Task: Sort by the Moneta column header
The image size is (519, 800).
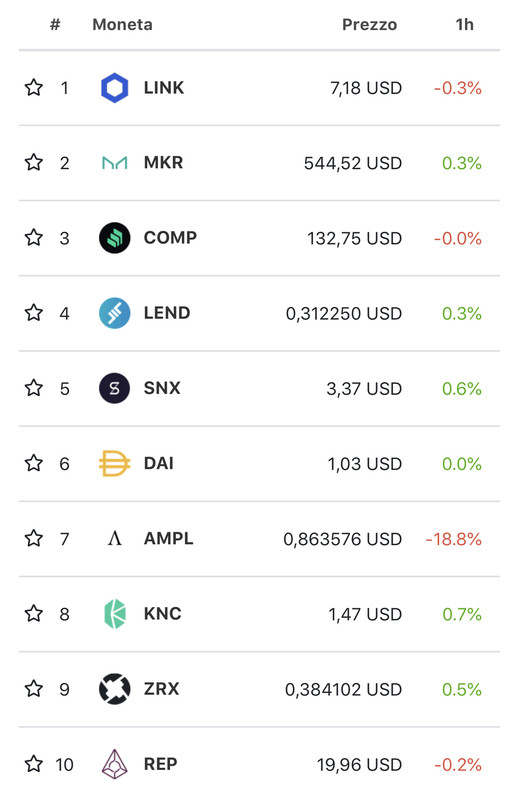Action: click(122, 24)
